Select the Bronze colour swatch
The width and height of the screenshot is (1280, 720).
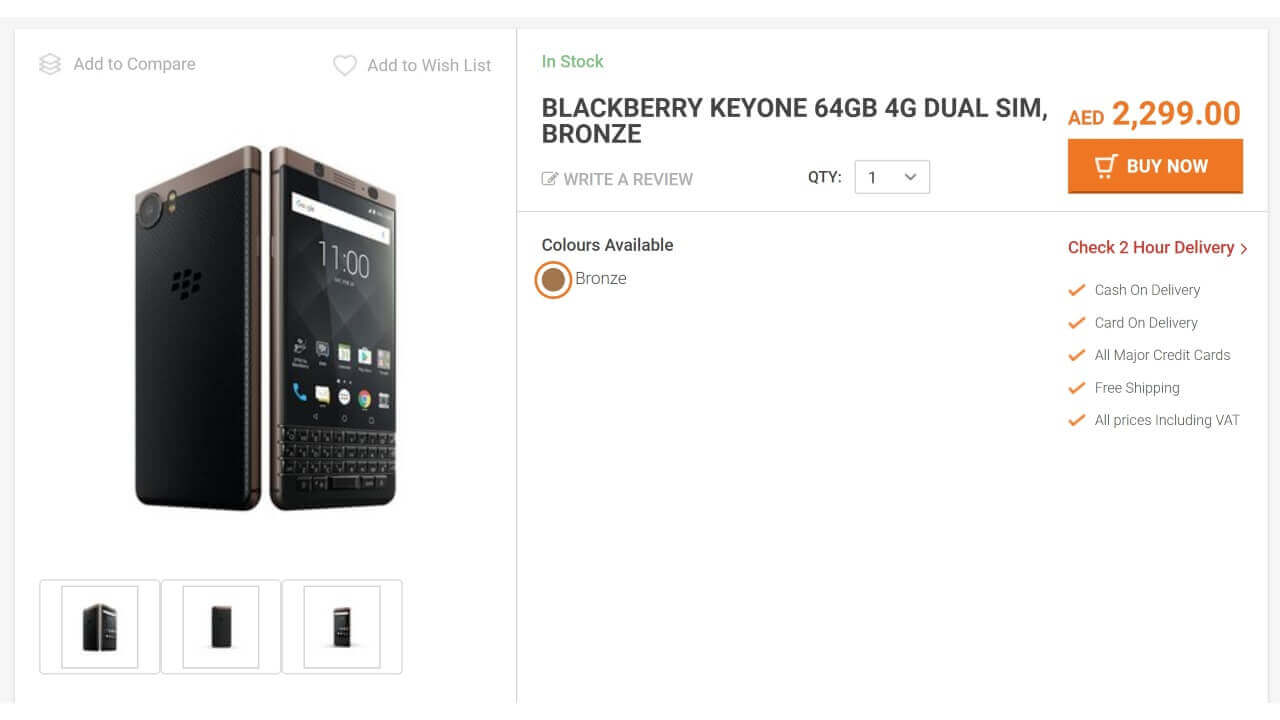(553, 279)
